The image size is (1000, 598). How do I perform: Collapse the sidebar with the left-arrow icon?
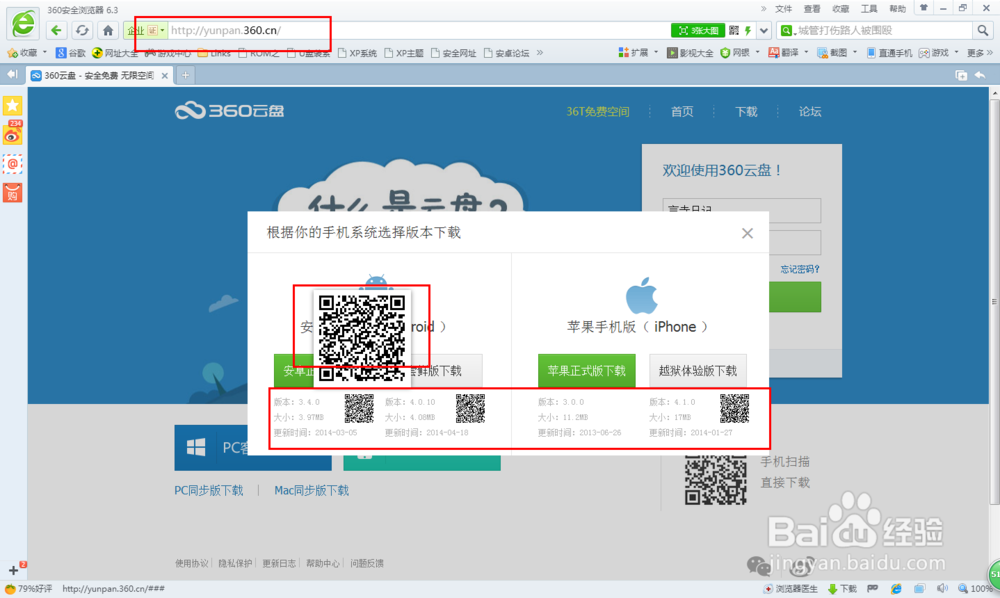[11, 75]
